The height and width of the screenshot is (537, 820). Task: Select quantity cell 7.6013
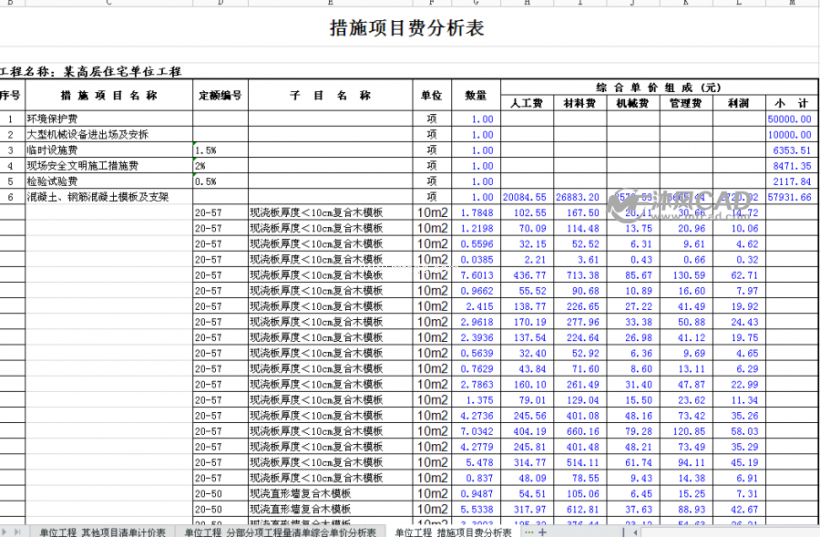pos(476,275)
